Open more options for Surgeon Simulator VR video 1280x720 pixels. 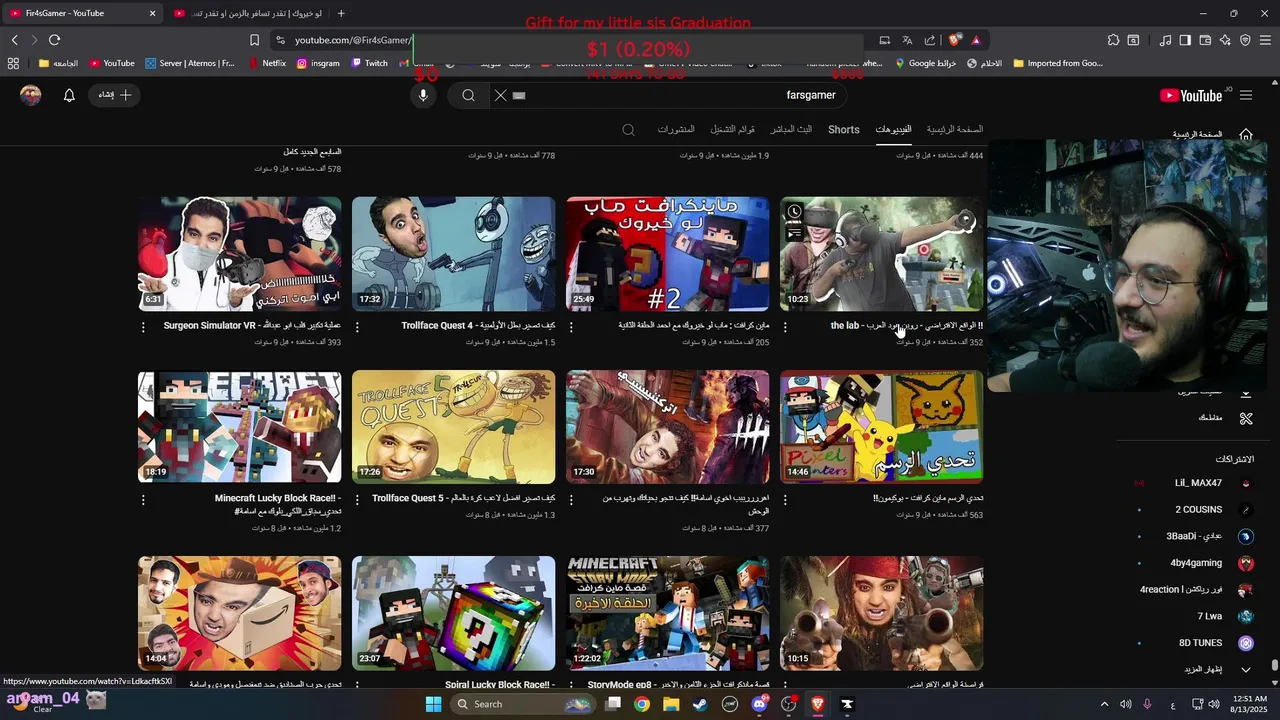click(x=143, y=326)
